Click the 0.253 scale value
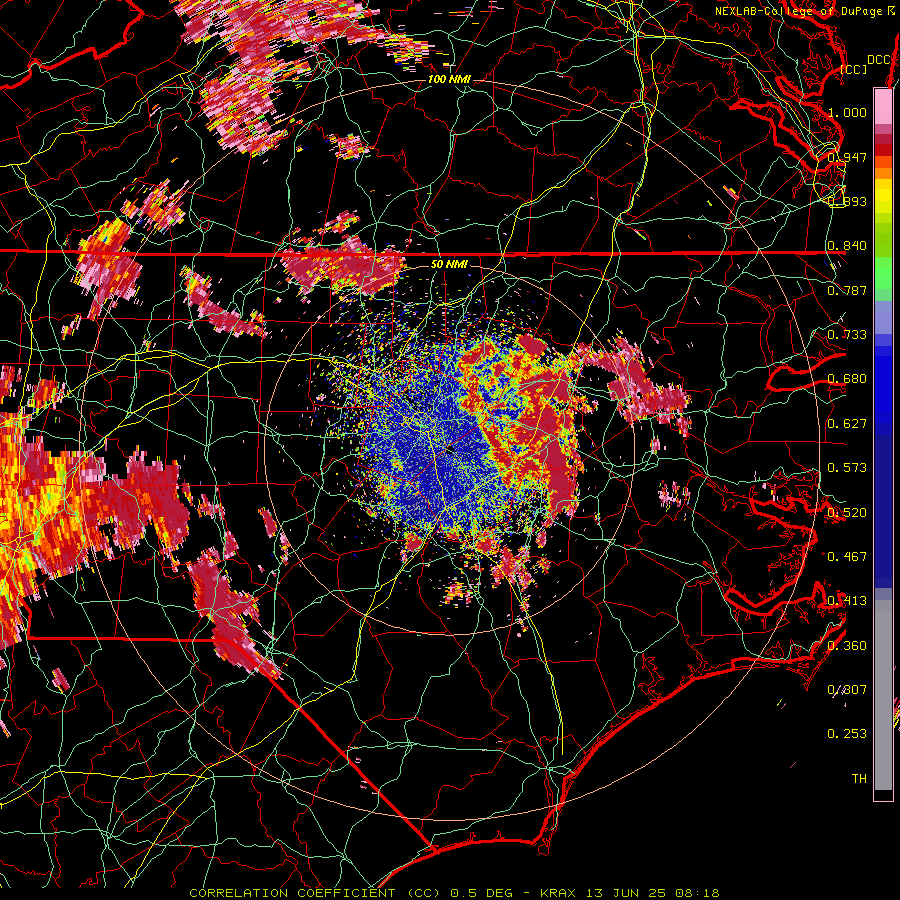 [x=847, y=734]
